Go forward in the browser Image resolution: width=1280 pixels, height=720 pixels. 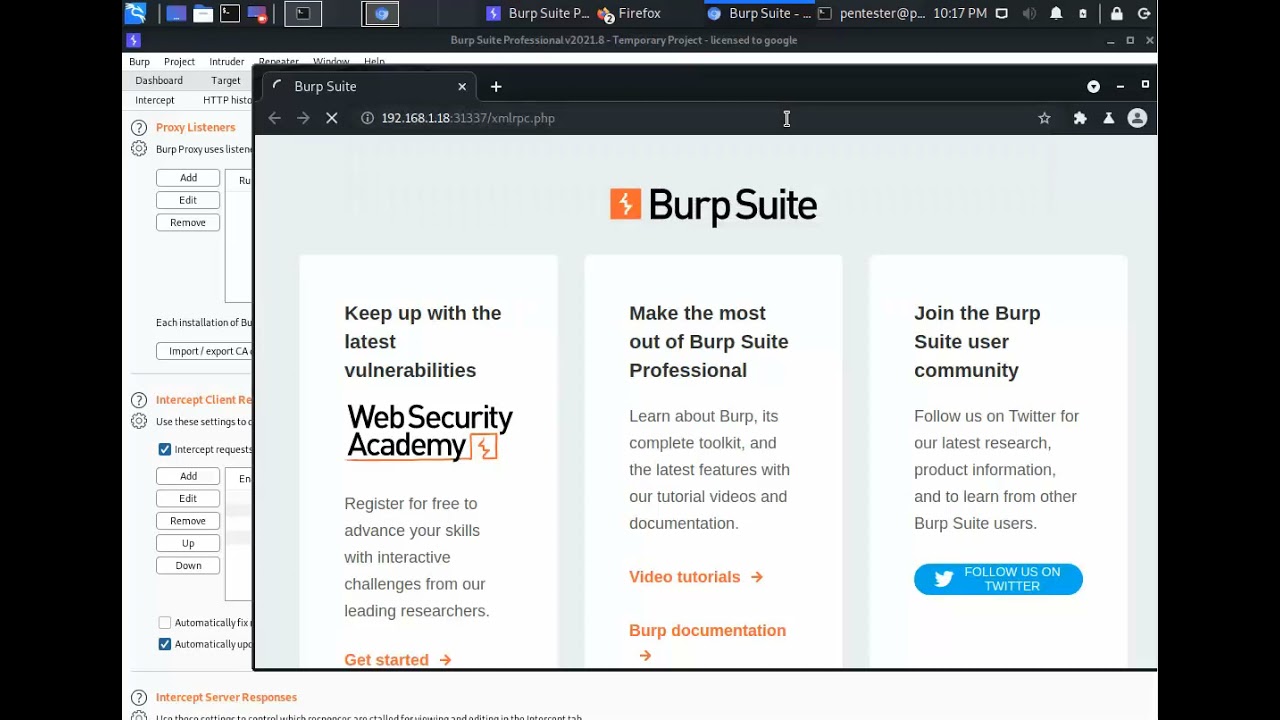(x=303, y=118)
